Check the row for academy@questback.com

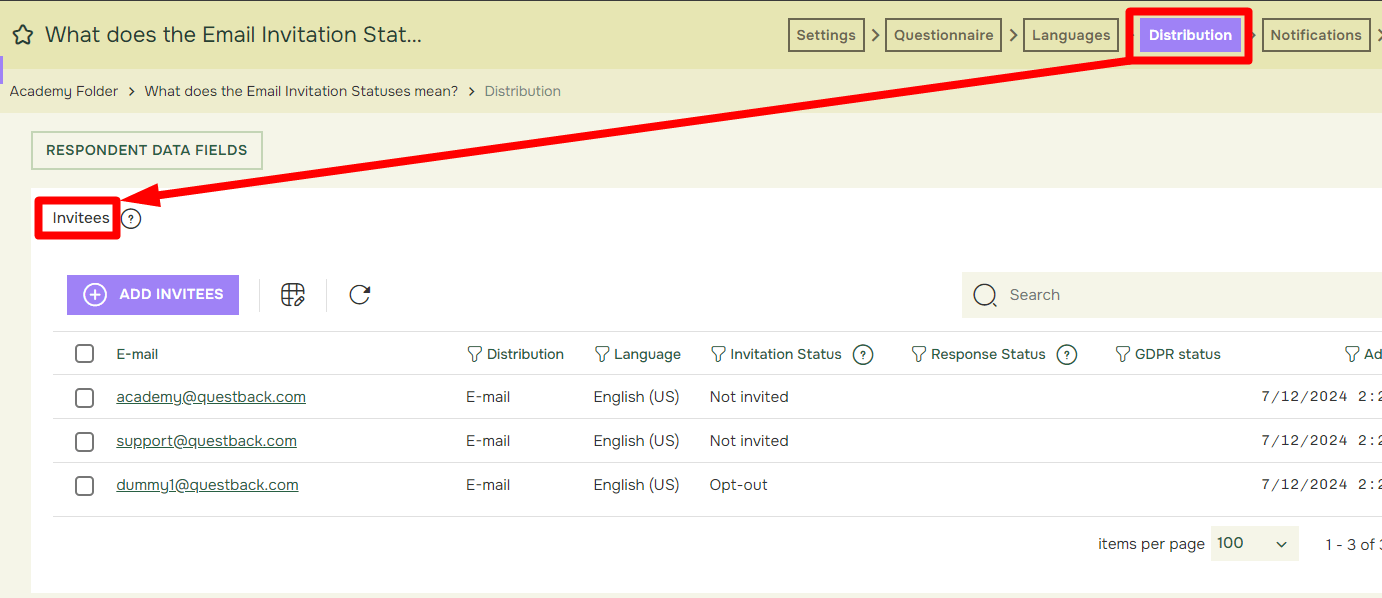coord(84,397)
